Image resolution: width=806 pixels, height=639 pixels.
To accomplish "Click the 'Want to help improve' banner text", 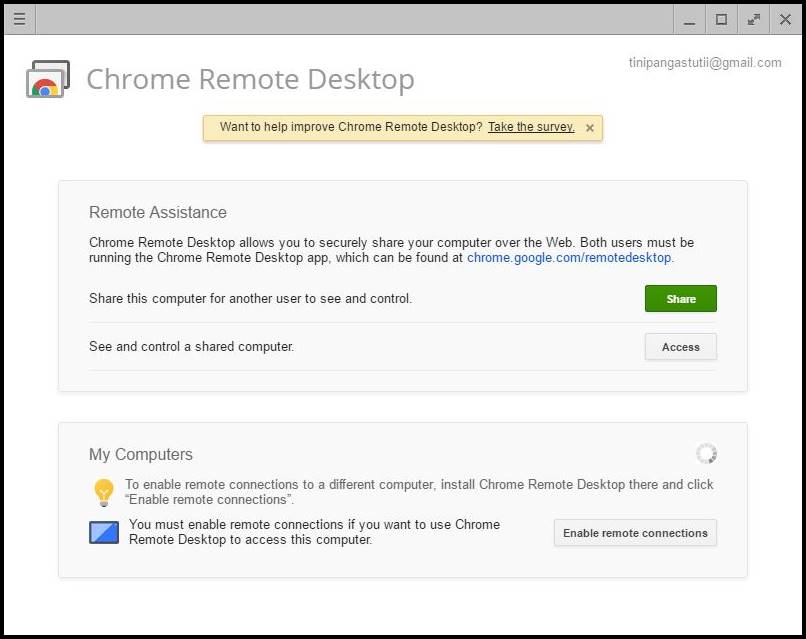I will point(351,127).
